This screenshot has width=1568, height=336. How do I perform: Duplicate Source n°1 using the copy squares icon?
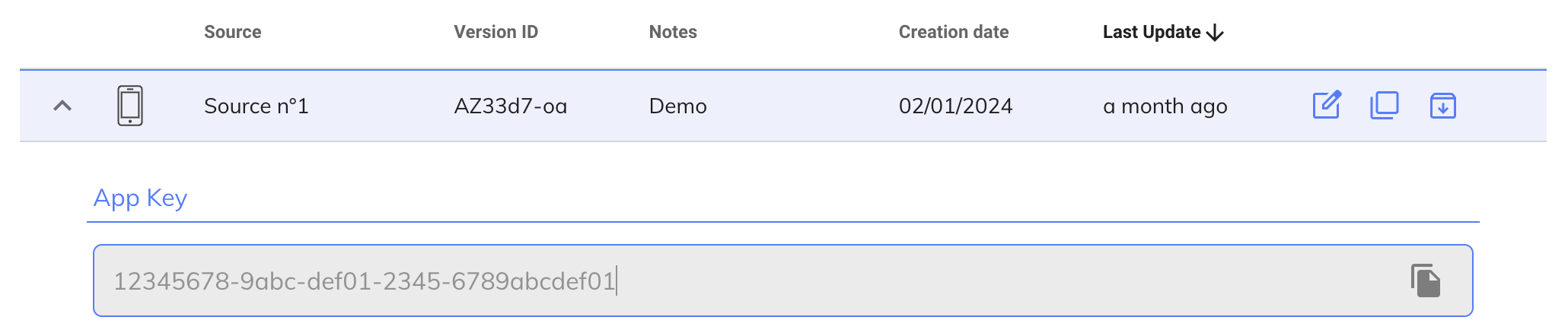[x=1384, y=105]
